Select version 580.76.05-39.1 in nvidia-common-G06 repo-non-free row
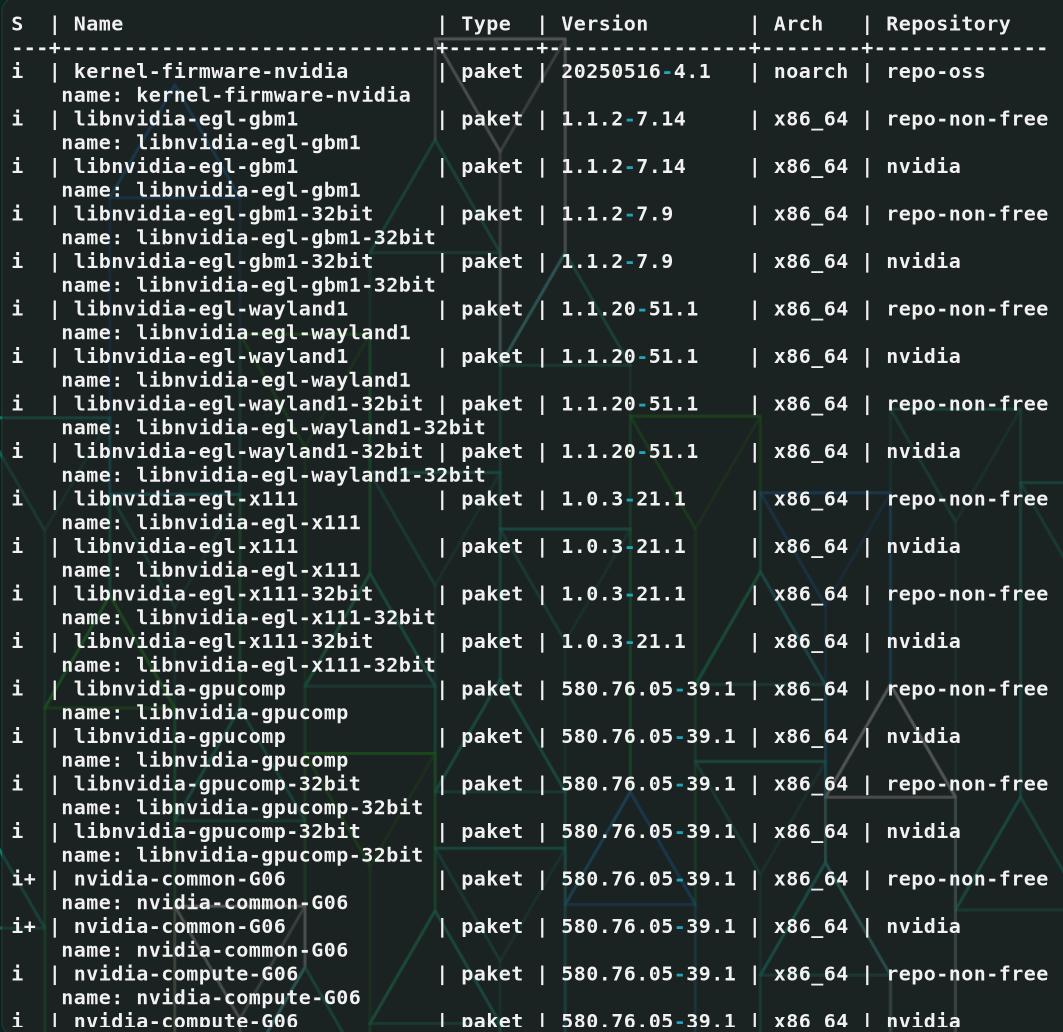1063x1032 pixels. (648, 879)
